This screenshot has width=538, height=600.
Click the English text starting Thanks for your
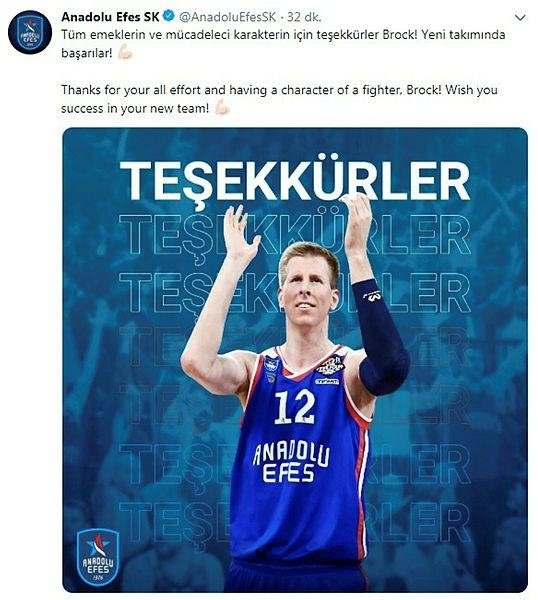coord(279,99)
